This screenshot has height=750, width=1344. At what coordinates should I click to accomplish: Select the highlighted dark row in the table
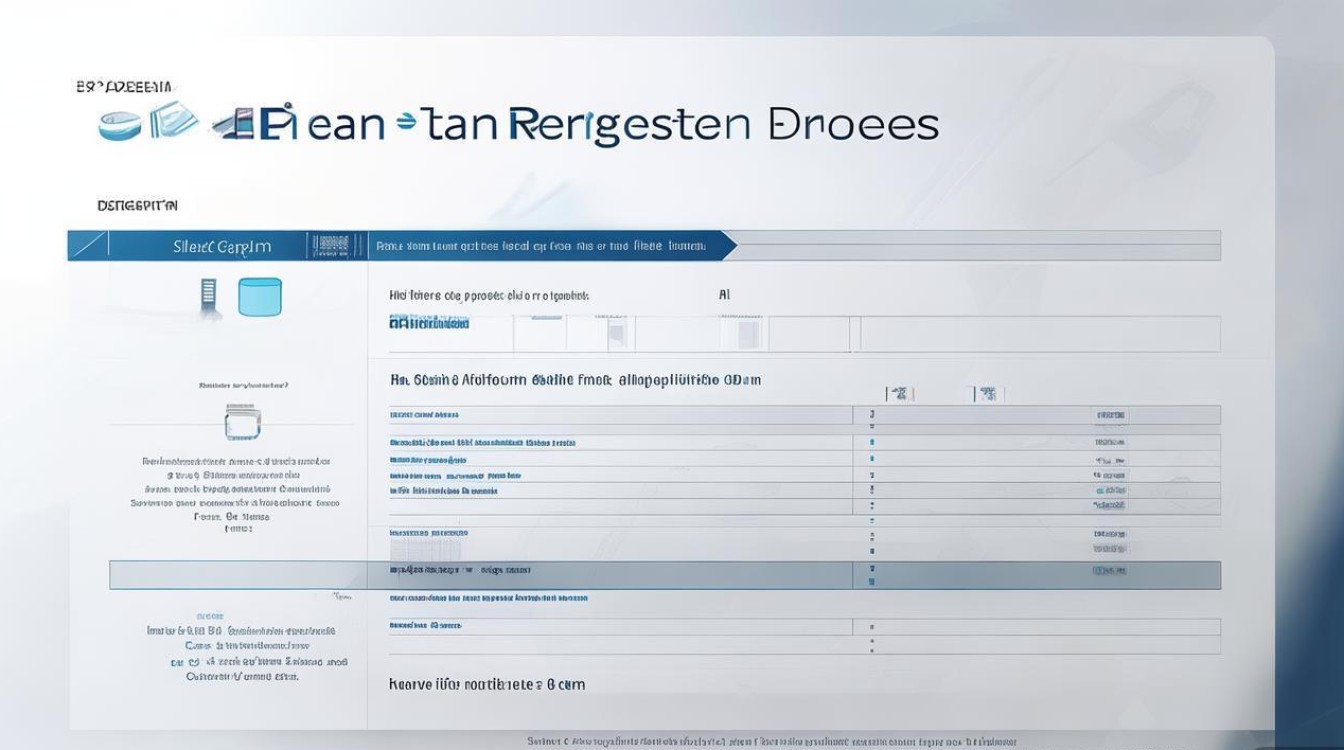point(664,574)
